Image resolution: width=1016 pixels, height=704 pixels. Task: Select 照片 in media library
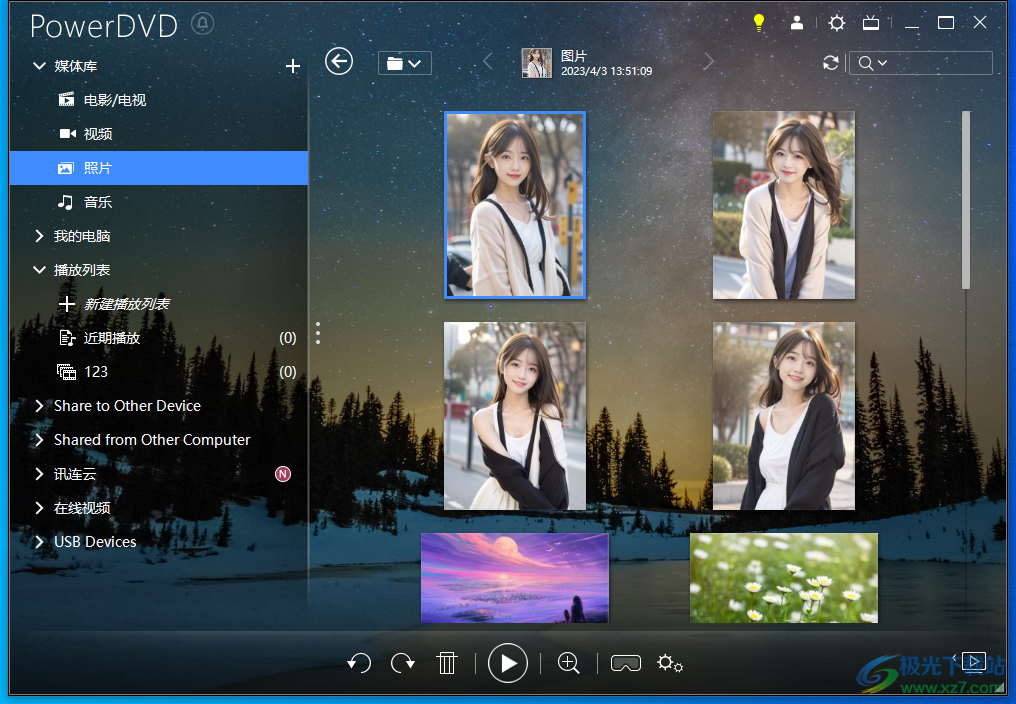pyautogui.click(x=159, y=168)
